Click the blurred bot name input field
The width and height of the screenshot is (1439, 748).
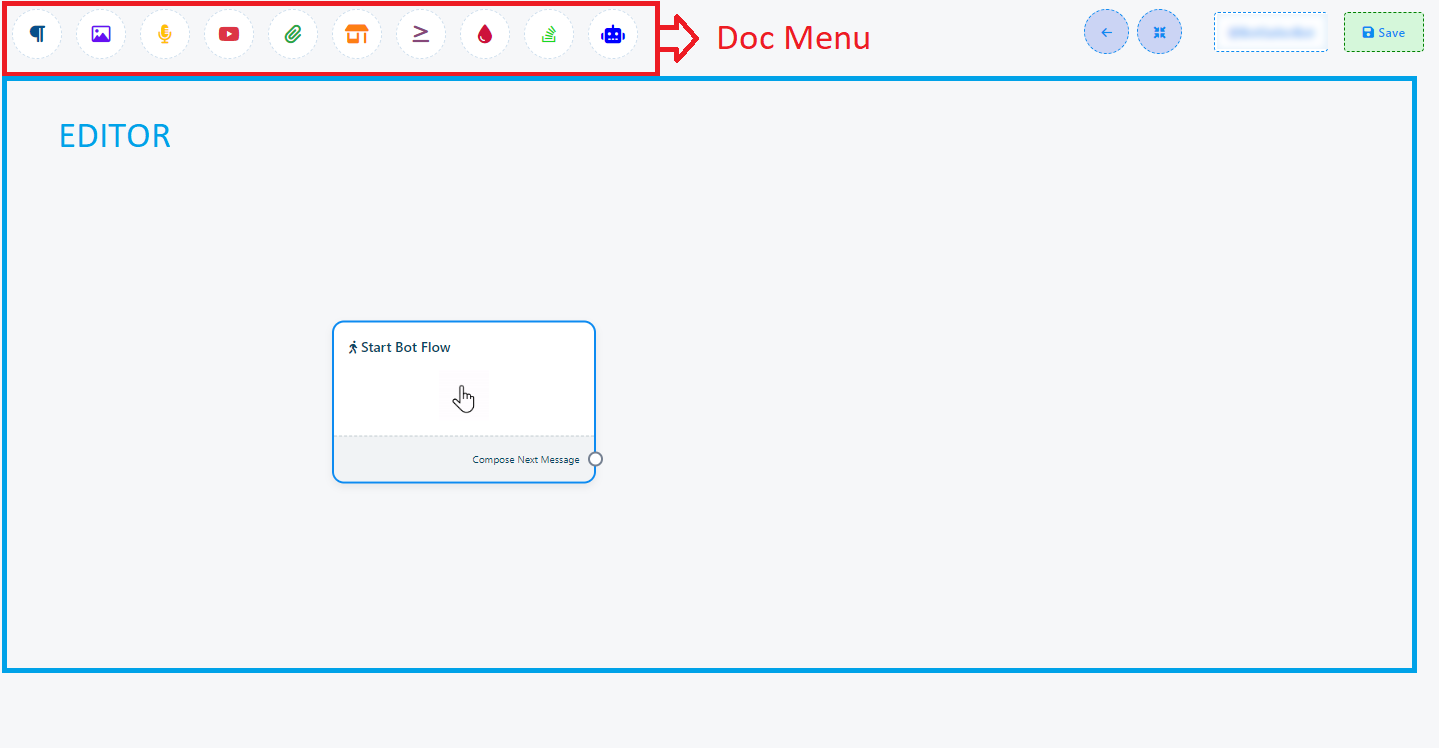[1270, 32]
